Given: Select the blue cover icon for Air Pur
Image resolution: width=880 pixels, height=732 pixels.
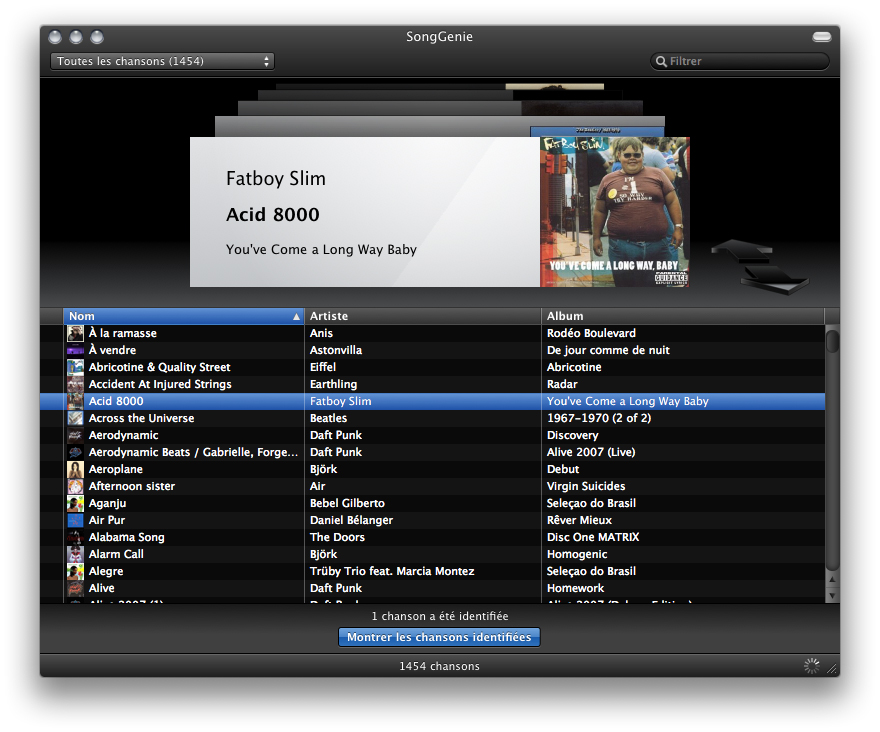Looking at the screenshot, I should 75,520.
